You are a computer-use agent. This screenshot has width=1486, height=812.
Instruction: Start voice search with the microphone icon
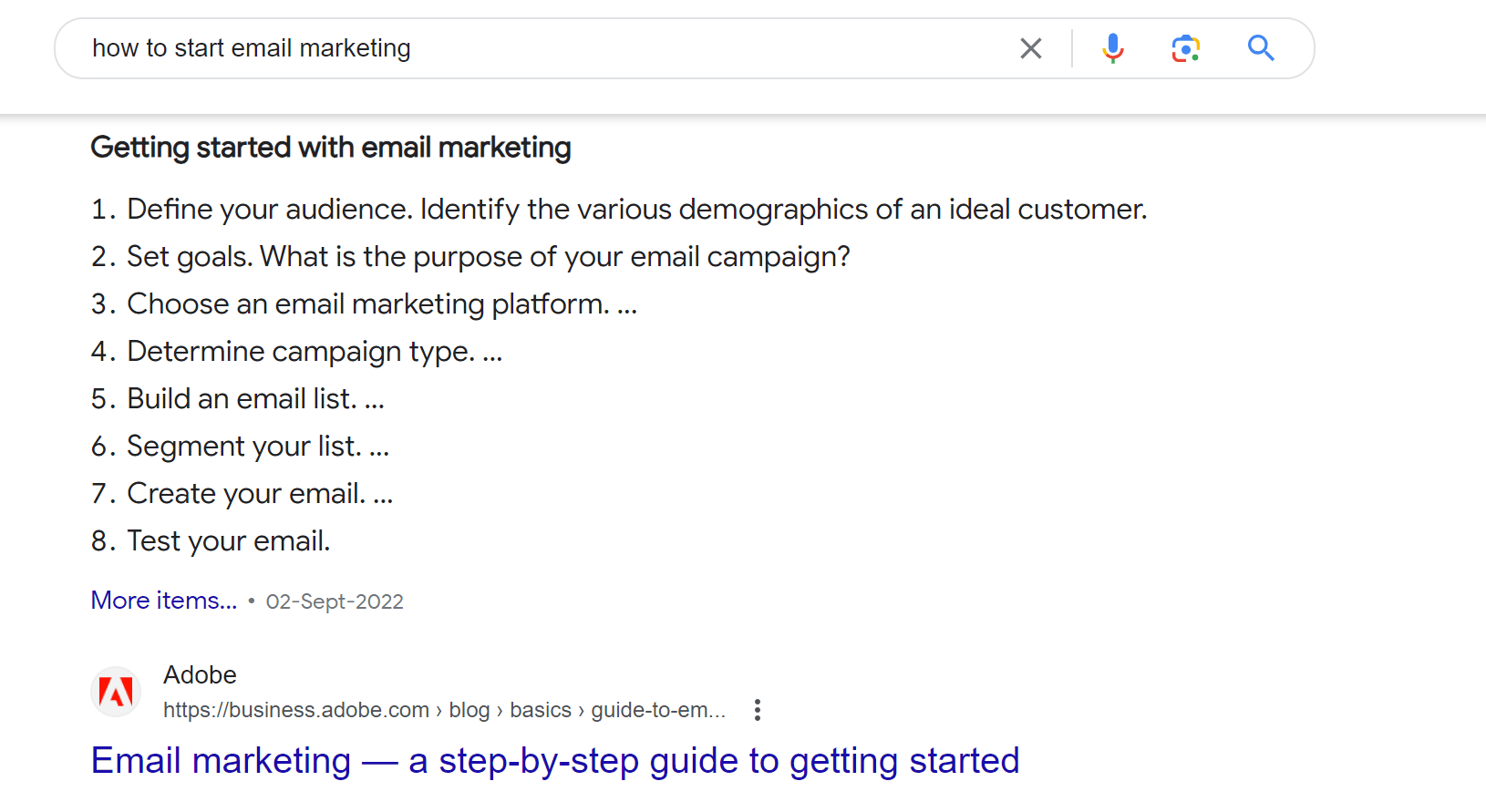pos(1112,48)
